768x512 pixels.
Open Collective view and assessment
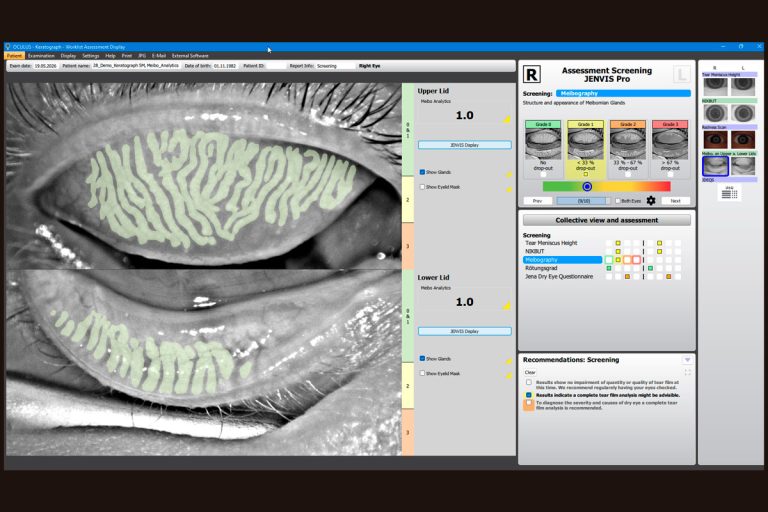coord(607,220)
